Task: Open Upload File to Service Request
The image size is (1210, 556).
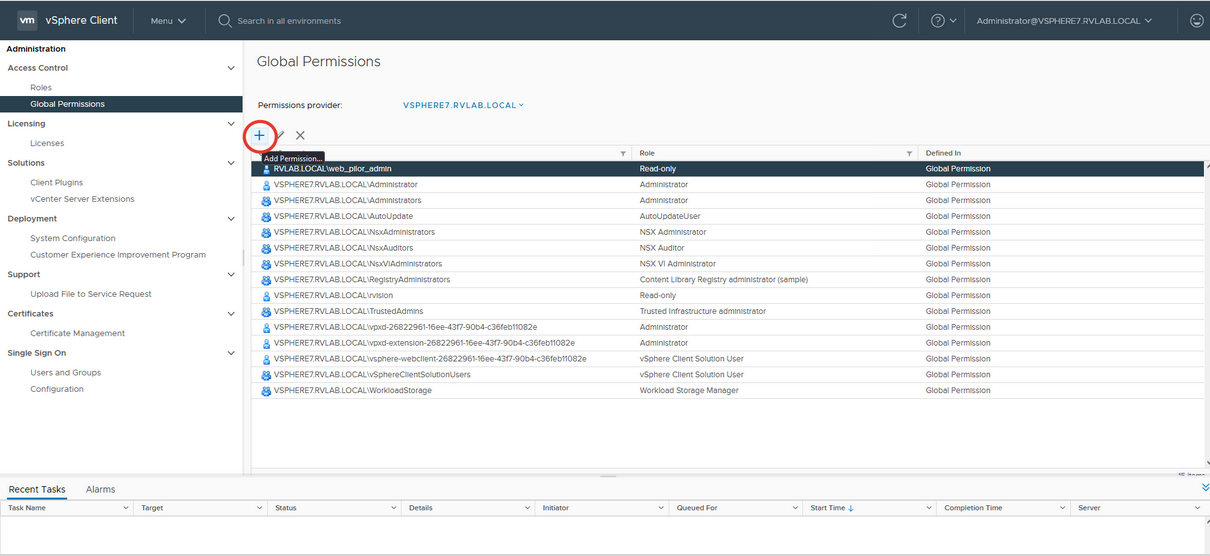Action: (91, 294)
